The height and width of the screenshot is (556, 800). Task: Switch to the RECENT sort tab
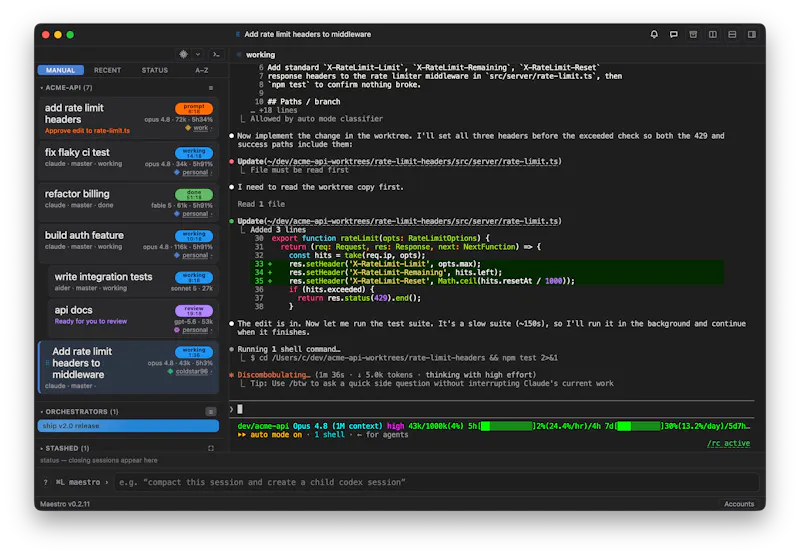click(107, 70)
